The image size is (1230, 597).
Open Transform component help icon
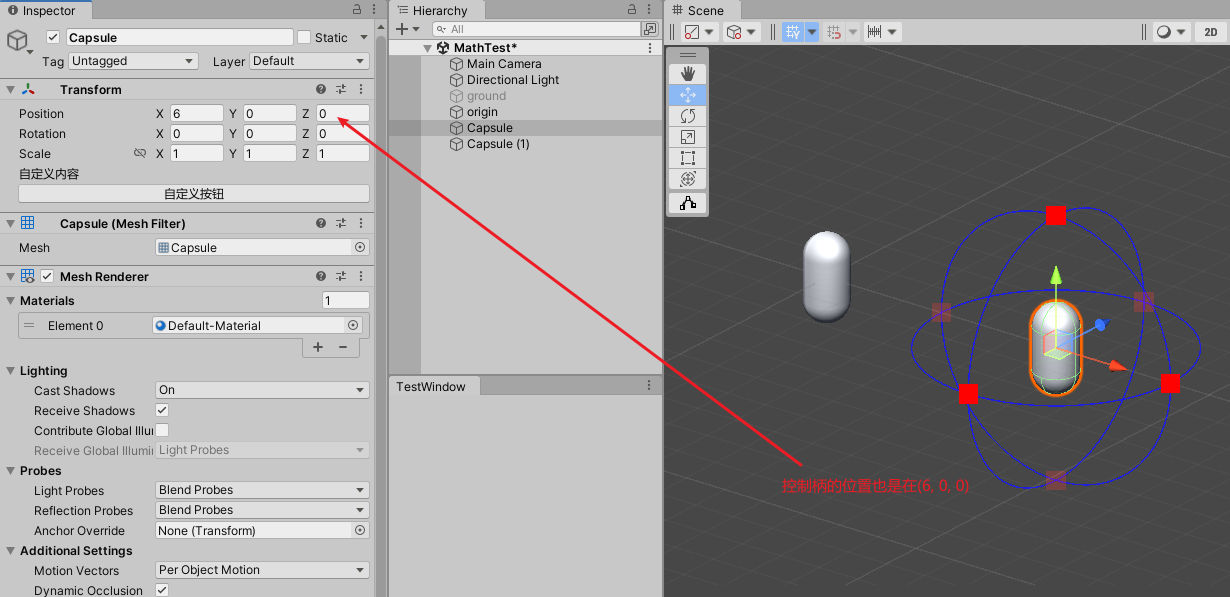tap(321, 89)
